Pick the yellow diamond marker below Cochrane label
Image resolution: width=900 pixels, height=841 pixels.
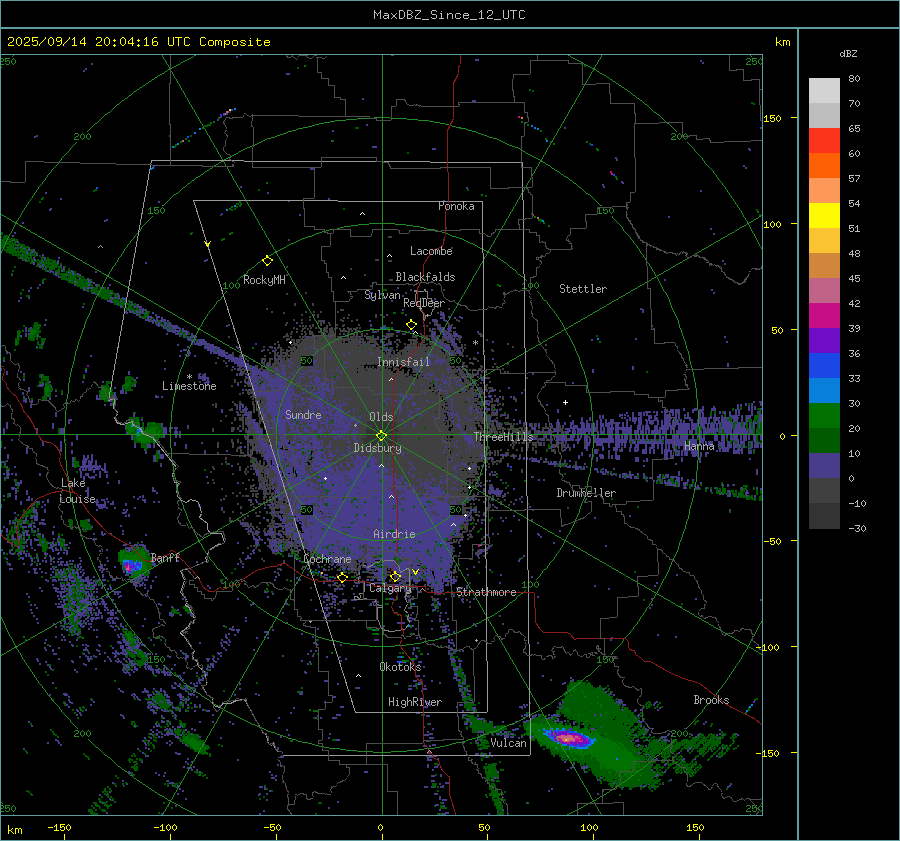coord(342,577)
